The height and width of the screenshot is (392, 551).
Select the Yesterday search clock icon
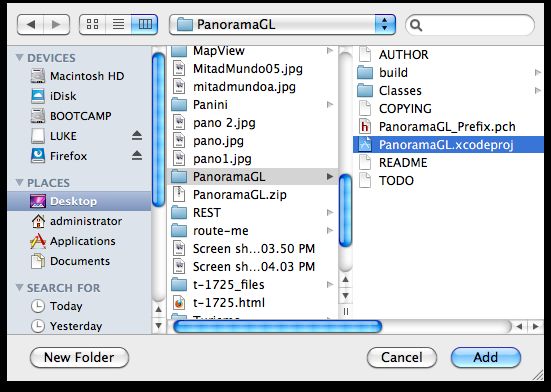(x=38, y=326)
